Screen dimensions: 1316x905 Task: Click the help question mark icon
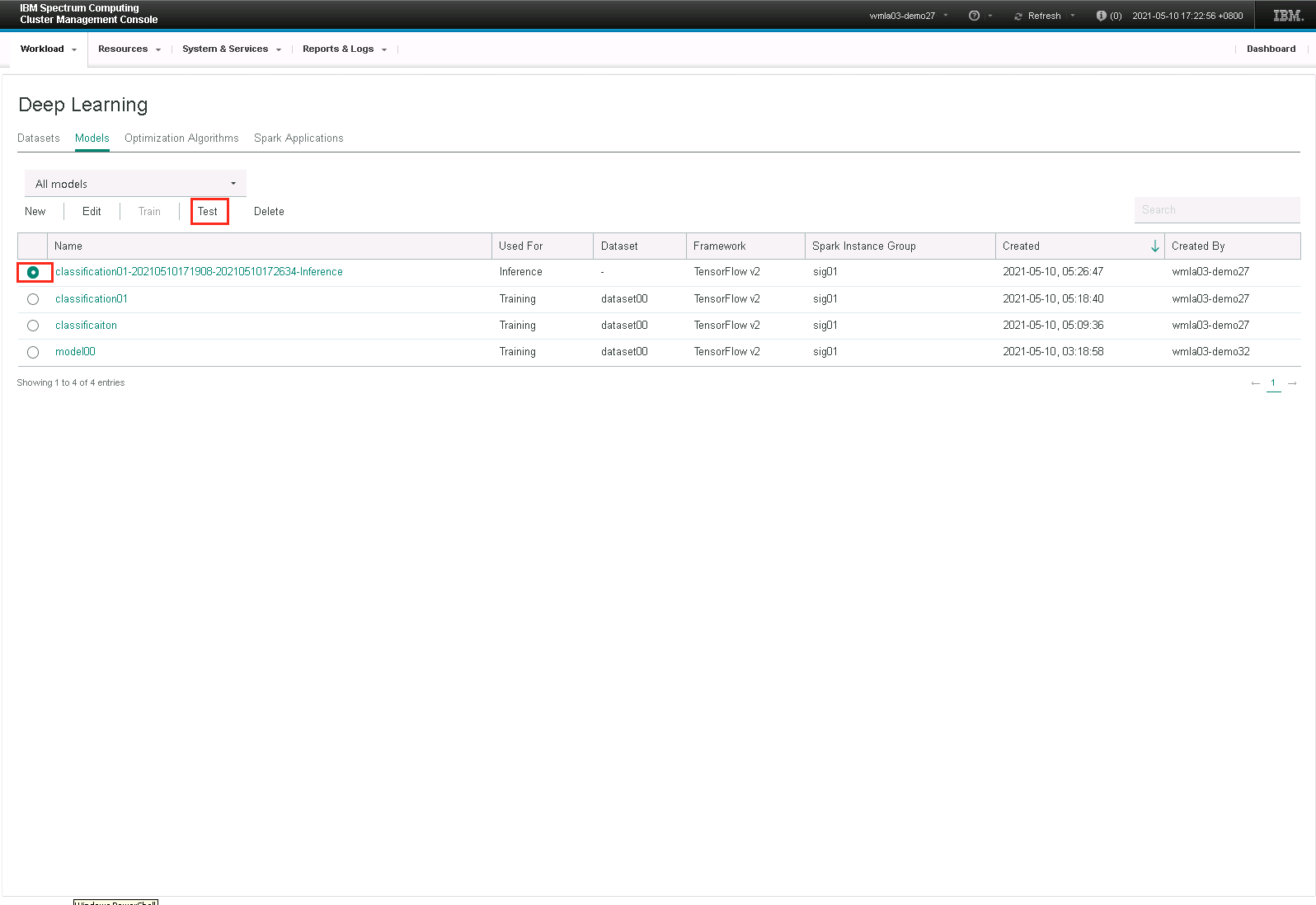pyautogui.click(x=974, y=16)
